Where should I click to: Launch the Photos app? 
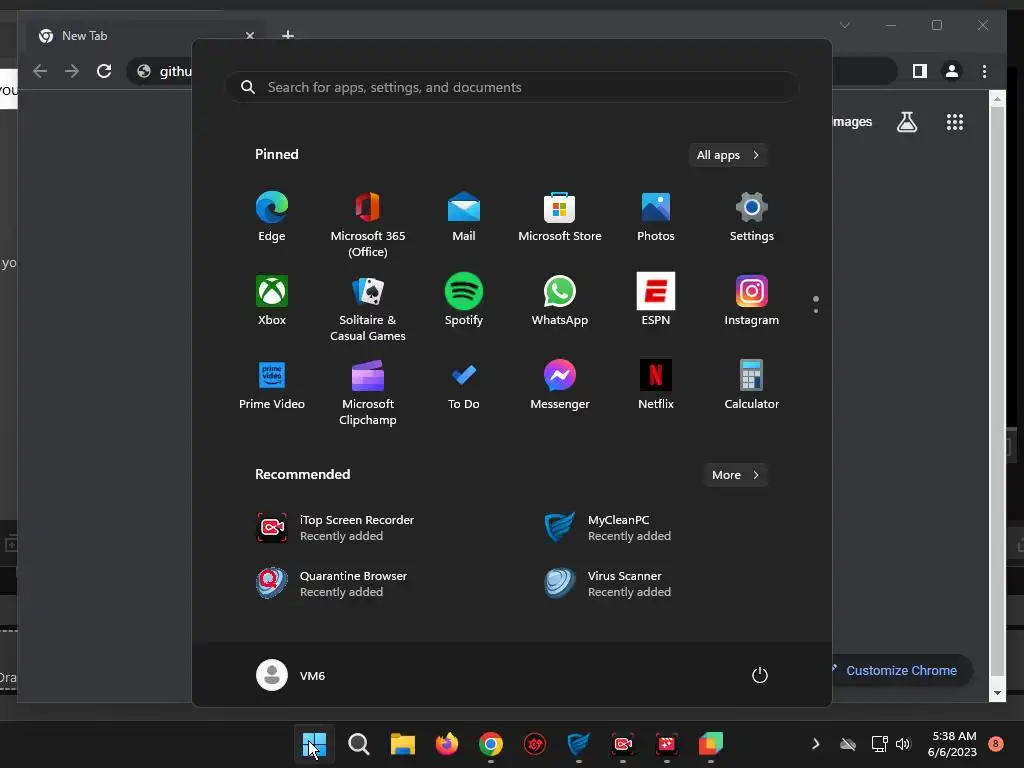click(x=656, y=217)
